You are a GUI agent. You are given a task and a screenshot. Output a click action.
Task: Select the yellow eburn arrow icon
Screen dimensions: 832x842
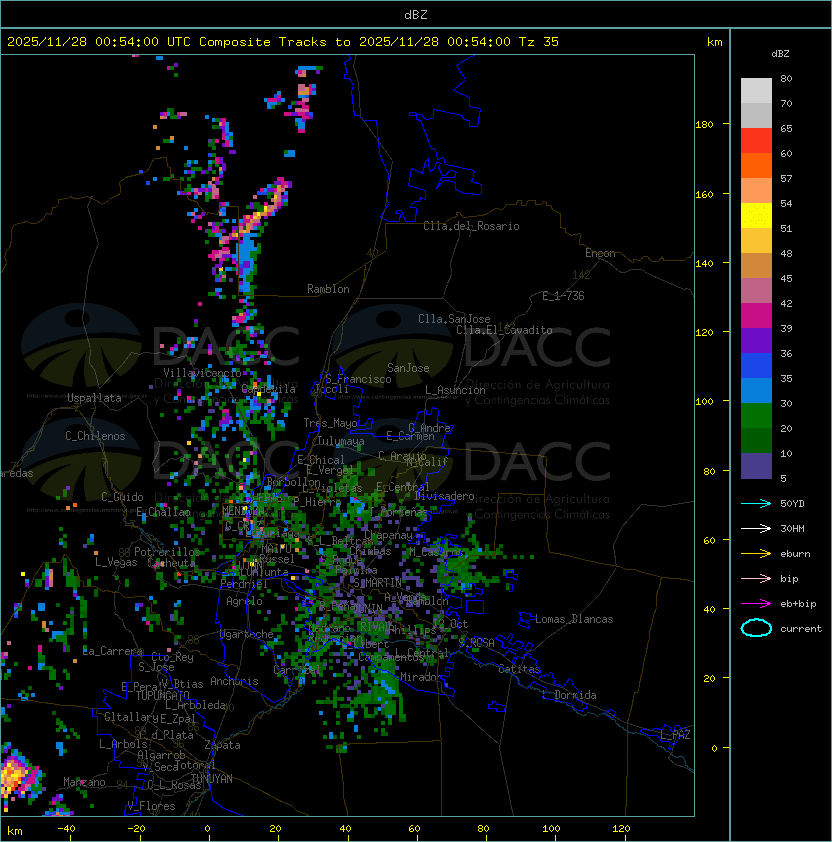756,554
